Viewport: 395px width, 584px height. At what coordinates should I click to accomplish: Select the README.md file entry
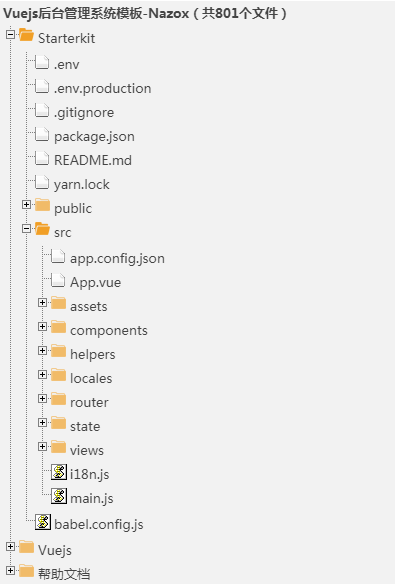pyautogui.click(x=93, y=161)
